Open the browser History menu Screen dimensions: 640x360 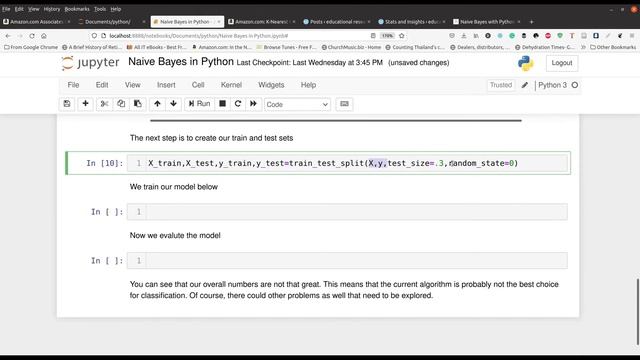pyautogui.click(x=51, y=9)
